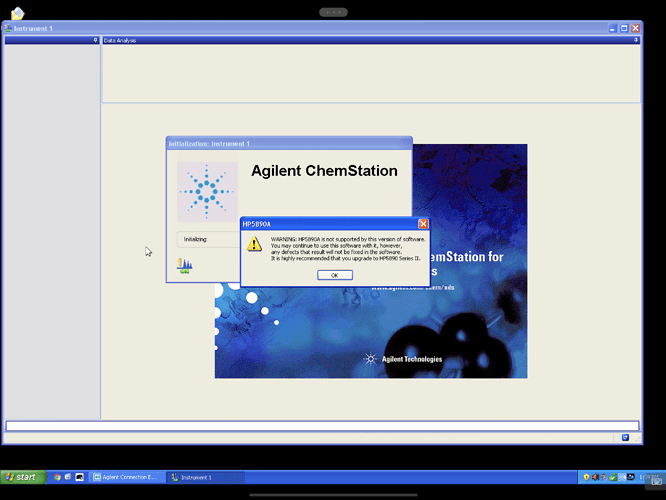Click the Show Desktop quick launch icon

[68, 477]
